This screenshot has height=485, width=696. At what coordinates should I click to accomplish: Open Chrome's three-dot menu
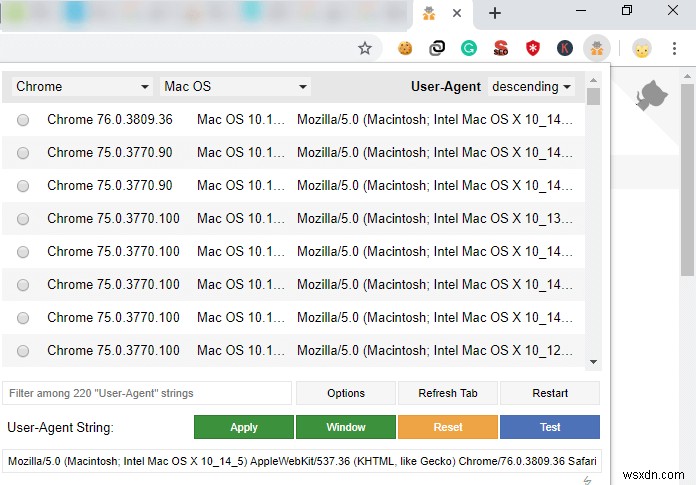pyautogui.click(x=674, y=48)
